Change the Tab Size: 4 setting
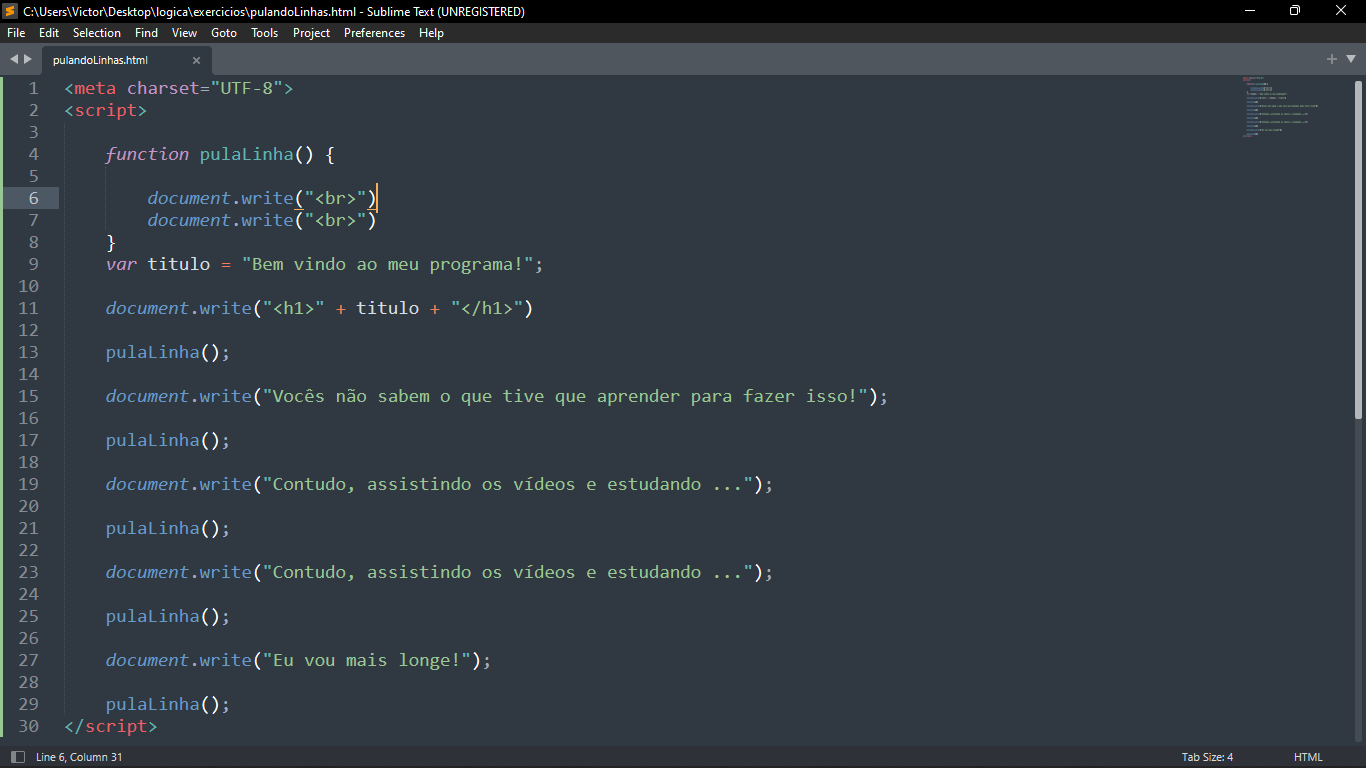The height and width of the screenshot is (768, 1366). pos(1207,757)
